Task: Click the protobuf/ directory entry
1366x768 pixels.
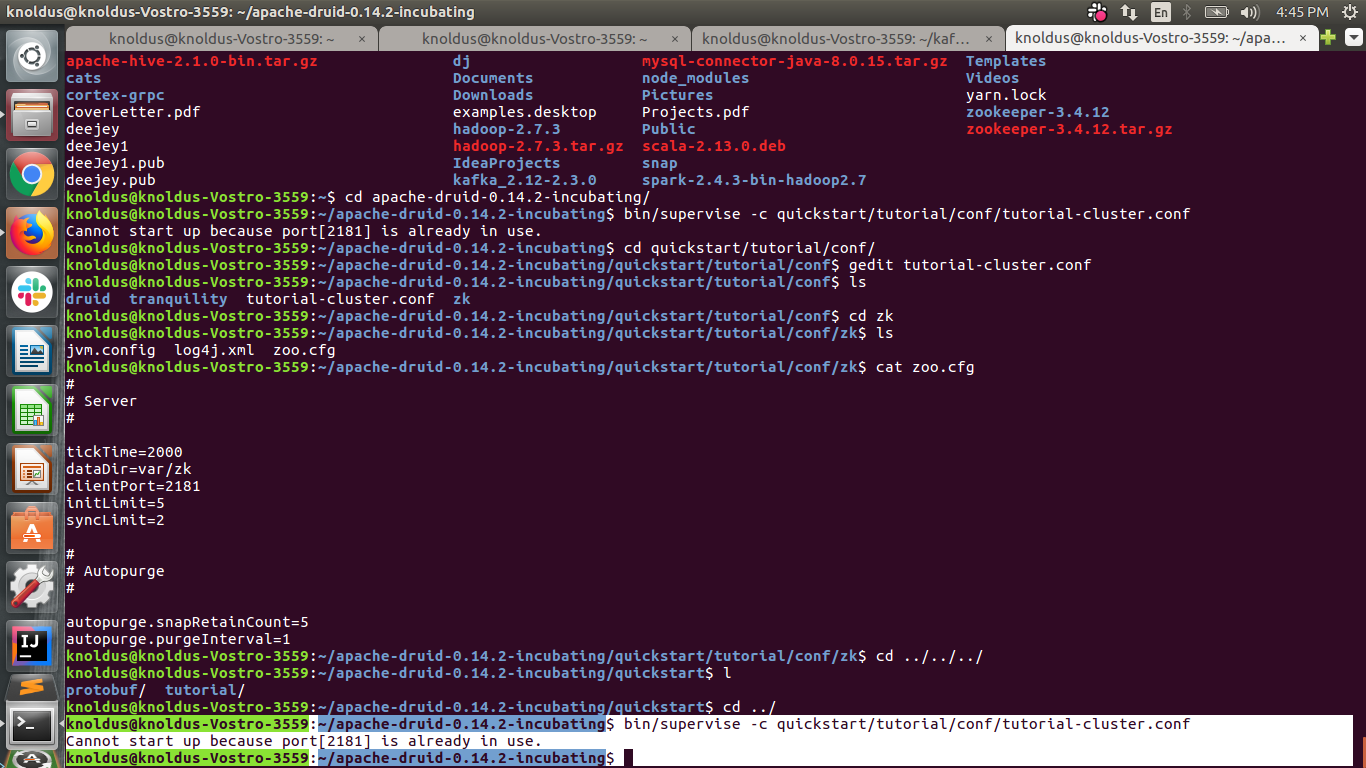Action: [x=106, y=690]
